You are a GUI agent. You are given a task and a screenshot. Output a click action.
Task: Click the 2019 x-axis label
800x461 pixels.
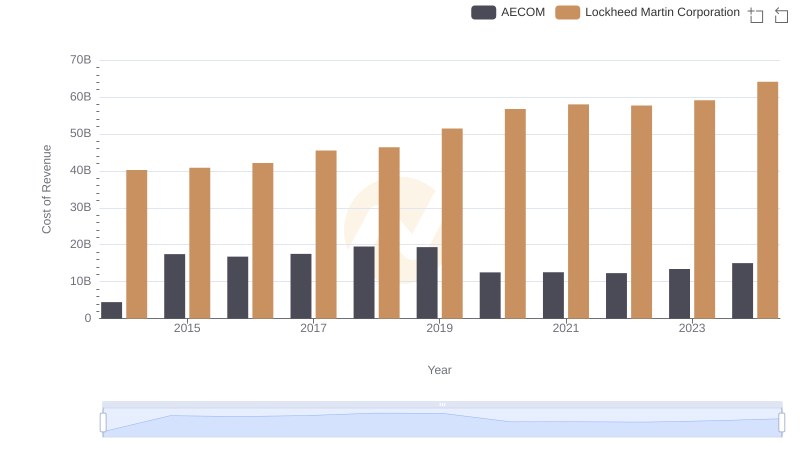pyautogui.click(x=440, y=328)
